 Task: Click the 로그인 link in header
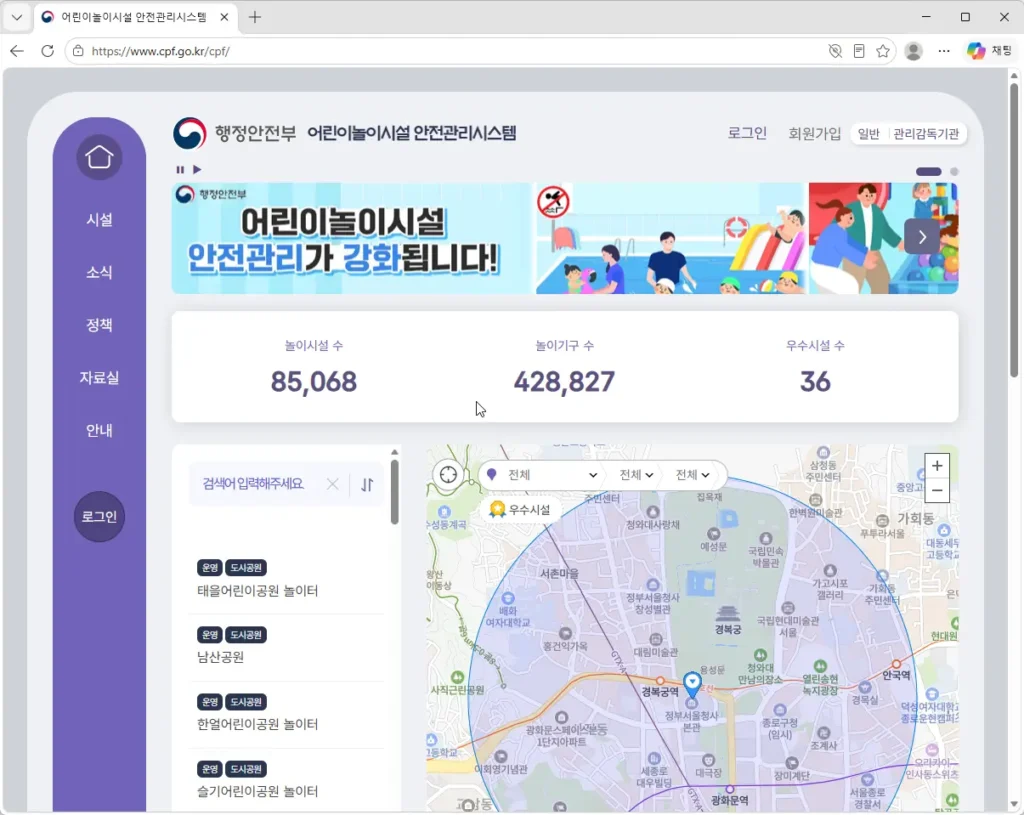pyautogui.click(x=747, y=133)
